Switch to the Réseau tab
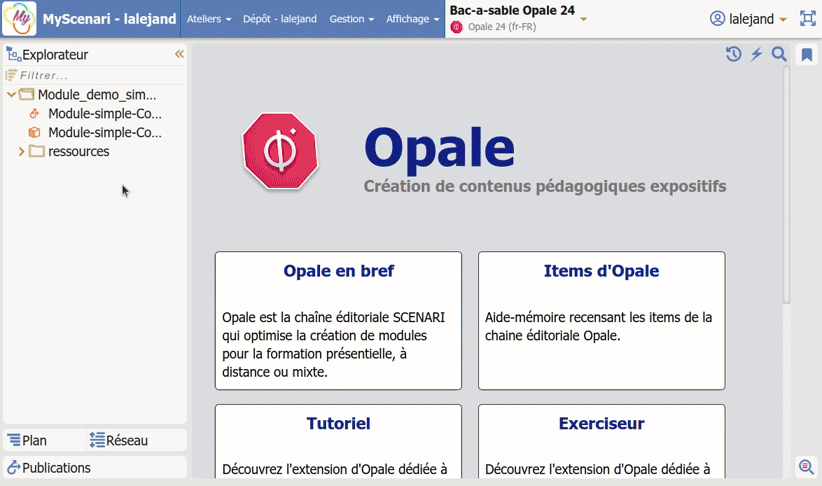Screen dimensions: 822x486 [x=136, y=440]
